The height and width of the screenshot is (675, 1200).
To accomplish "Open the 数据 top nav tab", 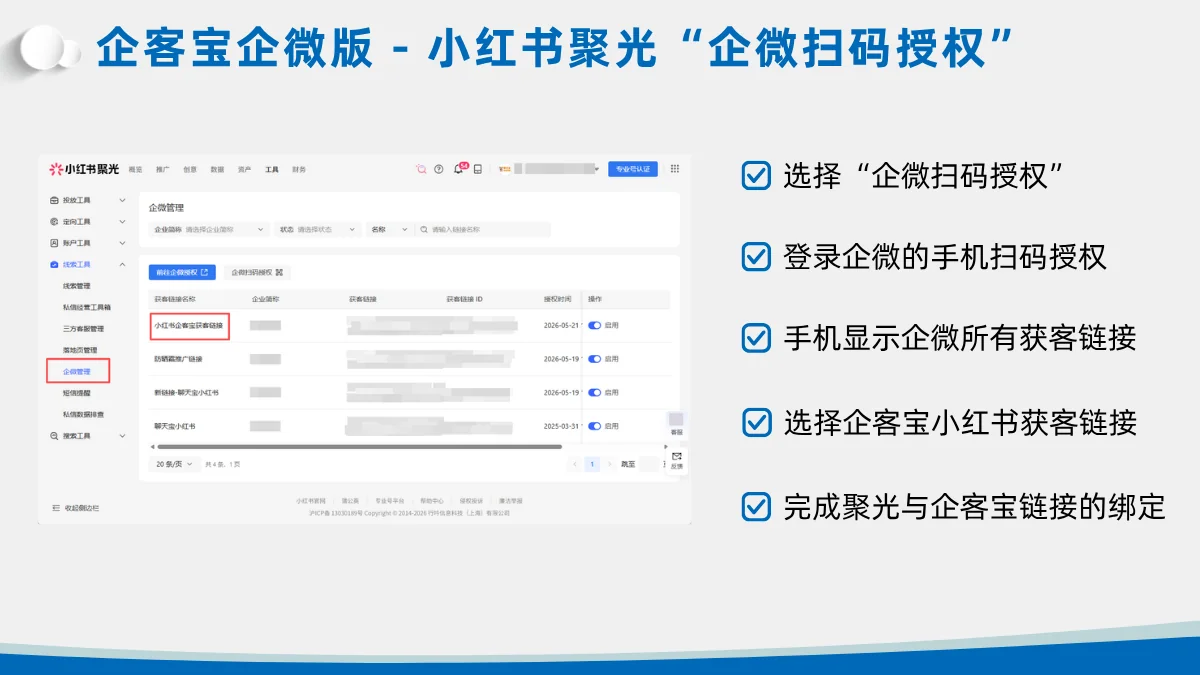I will (217, 169).
